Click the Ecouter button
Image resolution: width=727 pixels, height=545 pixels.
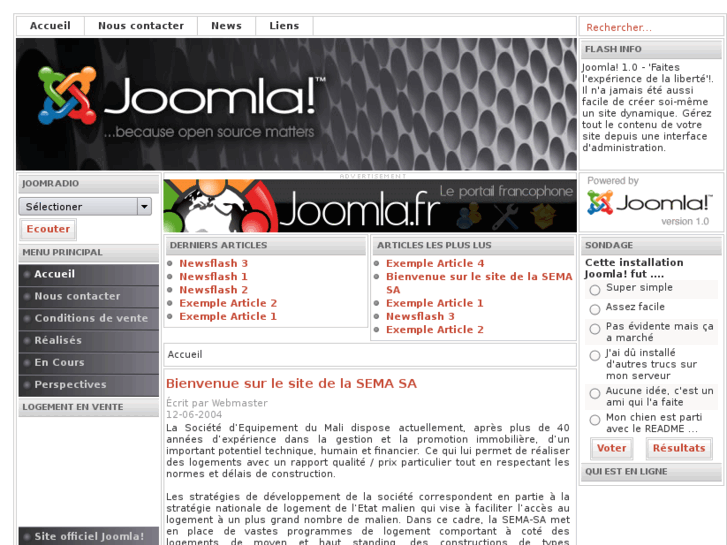pyautogui.click(x=48, y=229)
